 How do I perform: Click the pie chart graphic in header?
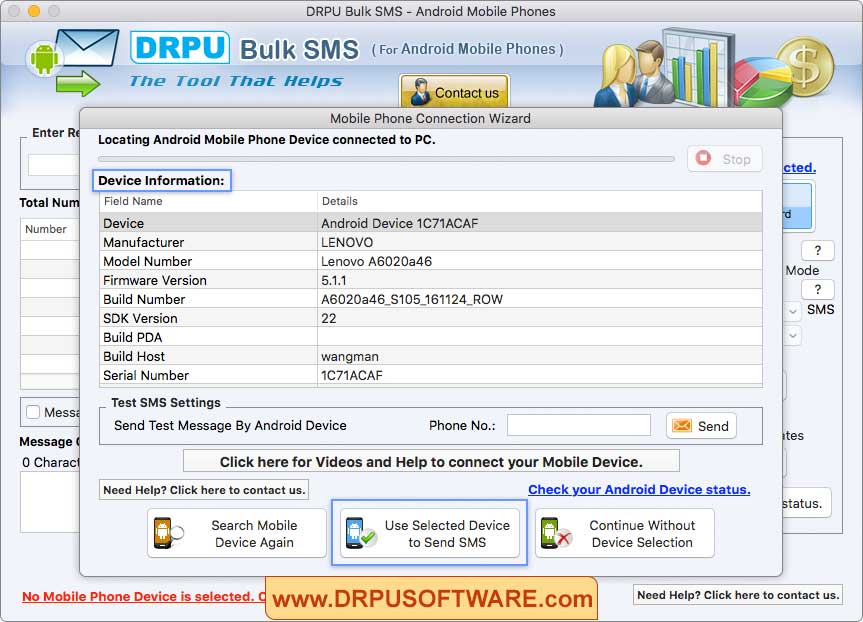tap(762, 83)
